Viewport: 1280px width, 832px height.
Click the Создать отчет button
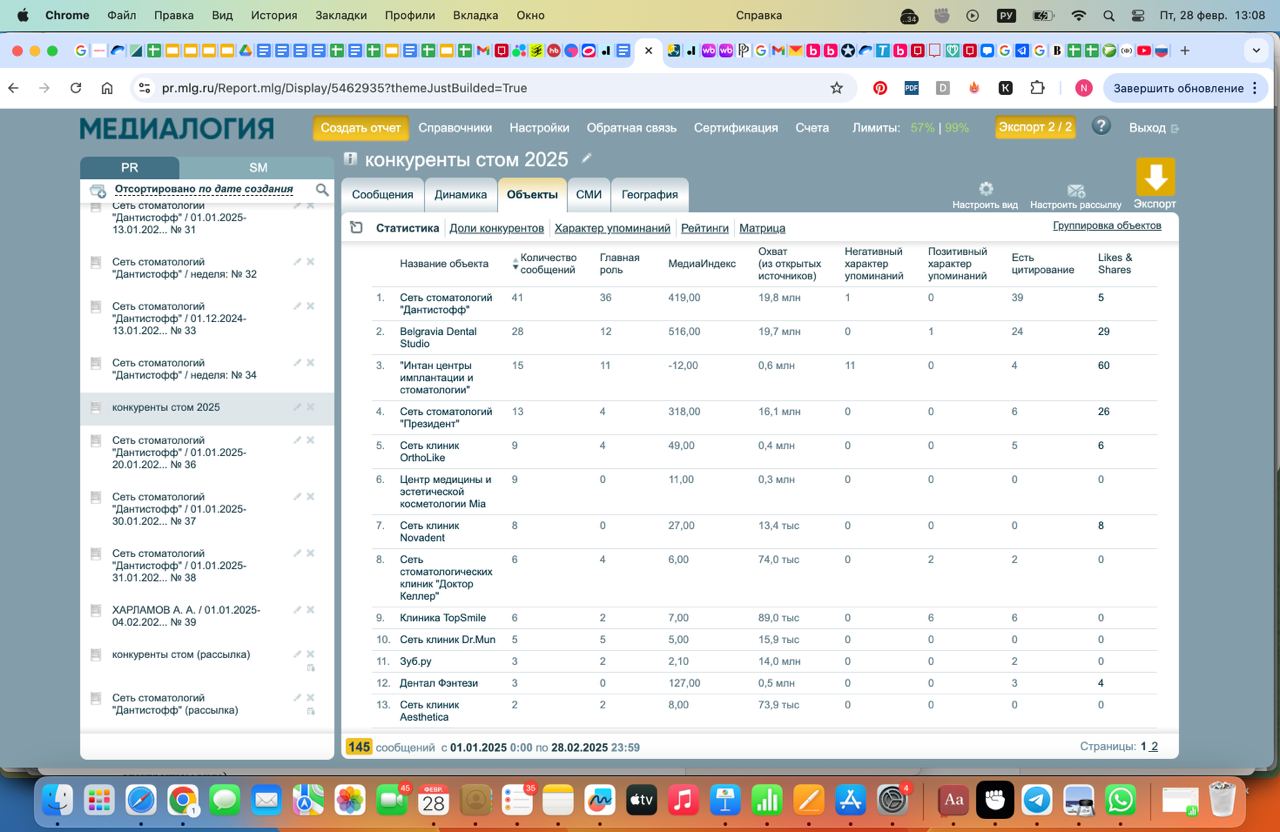(x=360, y=128)
